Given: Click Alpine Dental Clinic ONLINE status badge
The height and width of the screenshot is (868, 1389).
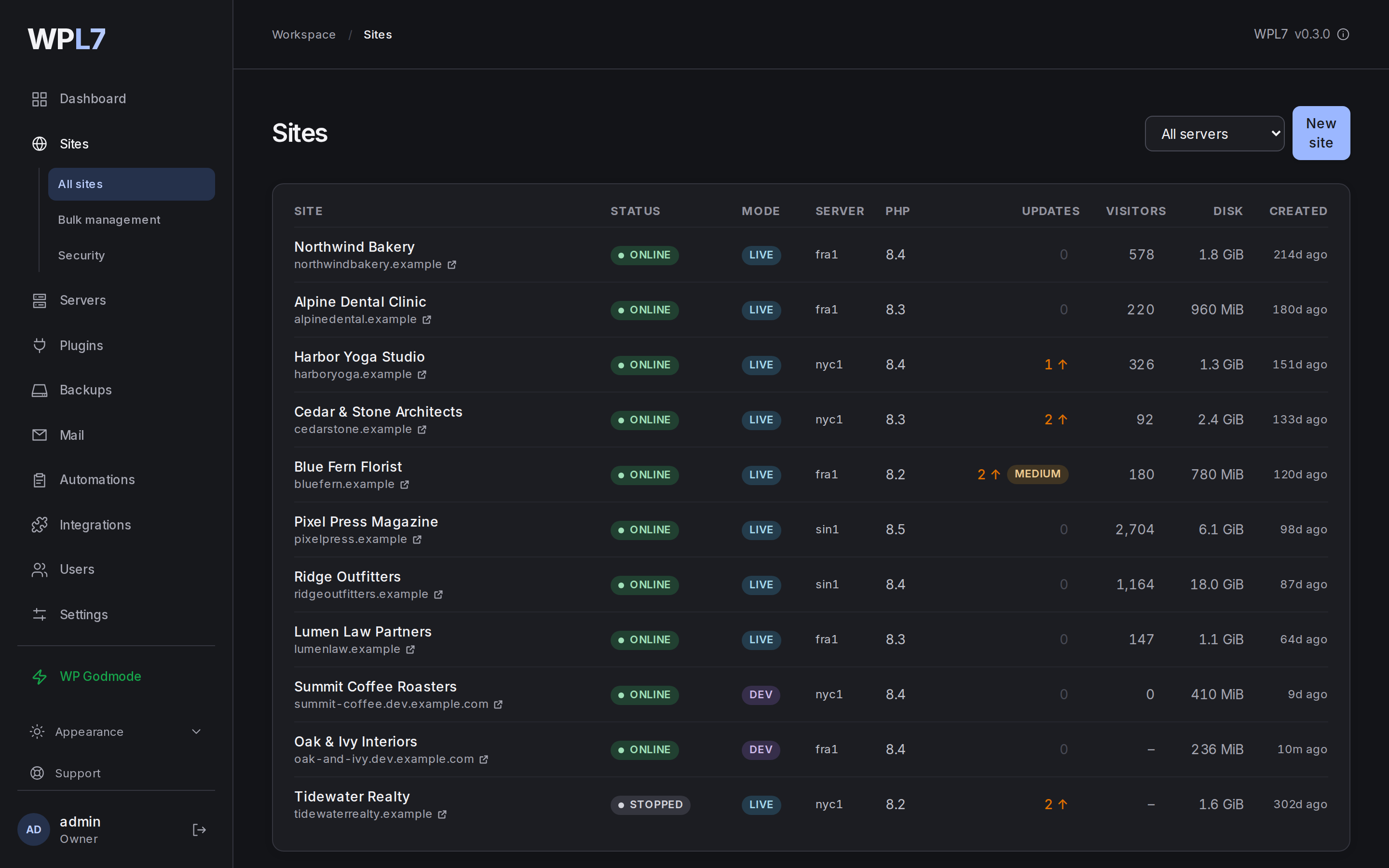Looking at the screenshot, I should pyautogui.click(x=644, y=310).
